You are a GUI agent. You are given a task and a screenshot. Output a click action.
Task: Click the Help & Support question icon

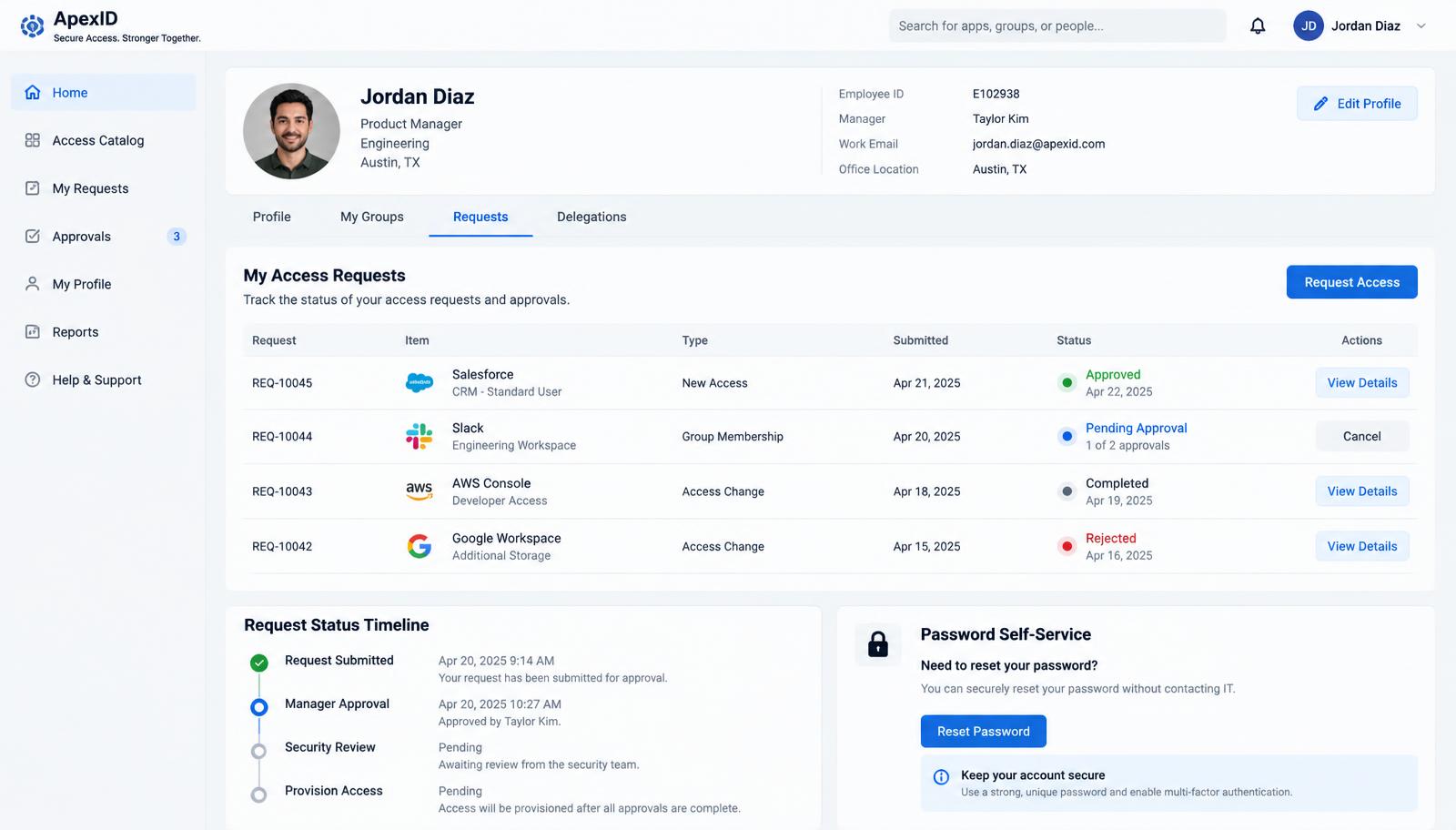33,380
